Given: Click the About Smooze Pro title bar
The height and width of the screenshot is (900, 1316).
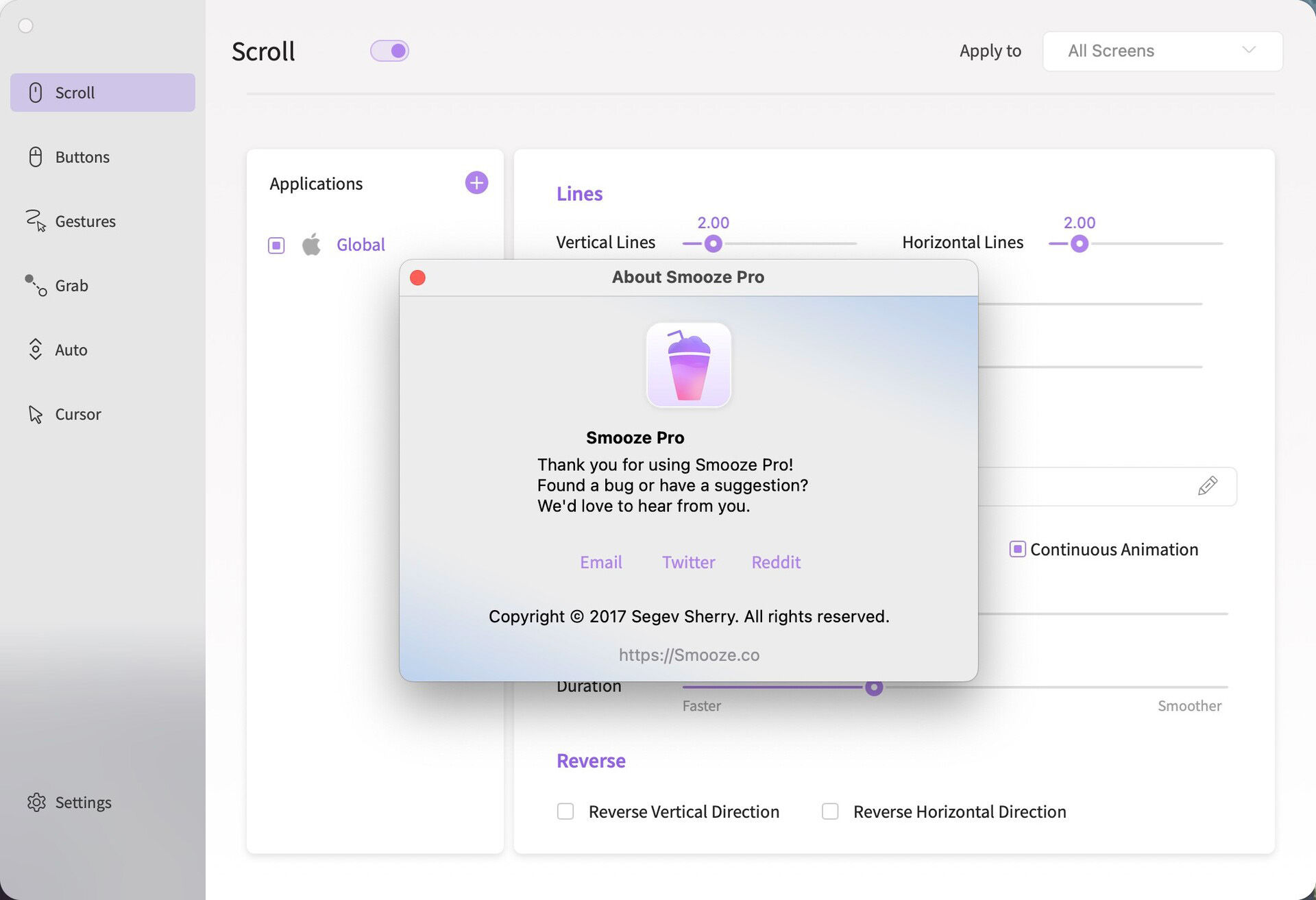Looking at the screenshot, I should (688, 277).
